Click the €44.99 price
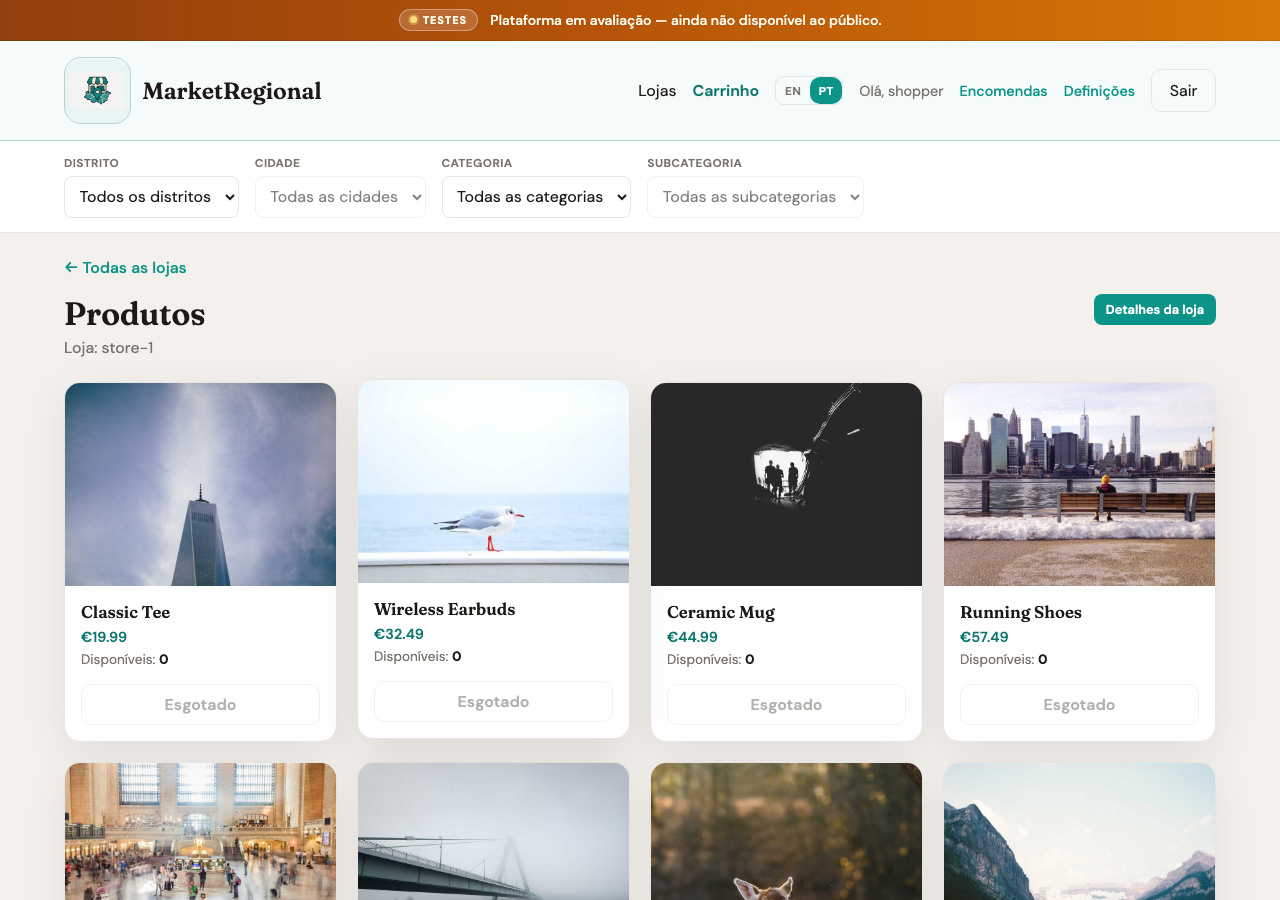1280x900 pixels. tap(692, 637)
